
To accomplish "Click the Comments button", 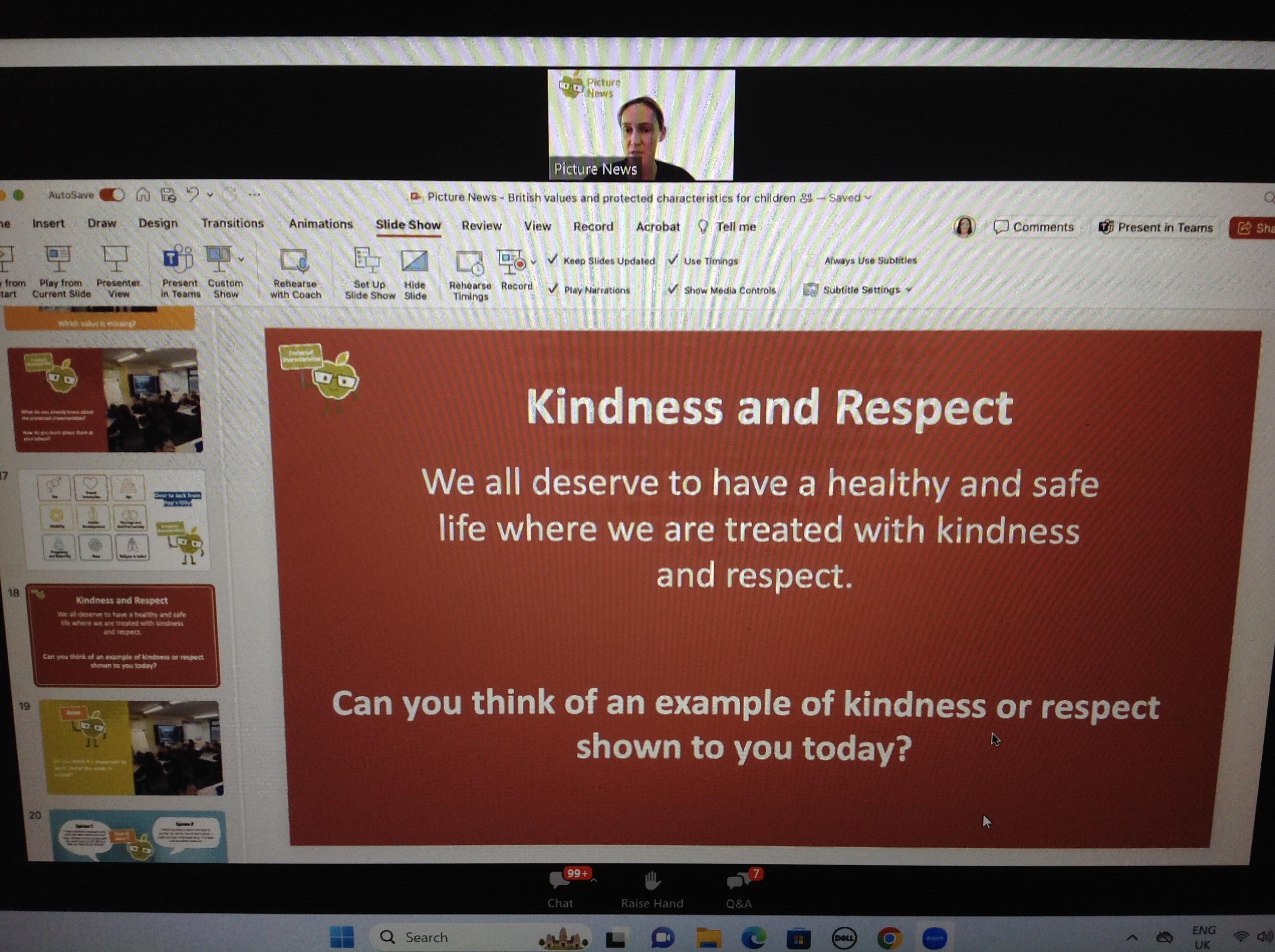I will click(x=1034, y=227).
